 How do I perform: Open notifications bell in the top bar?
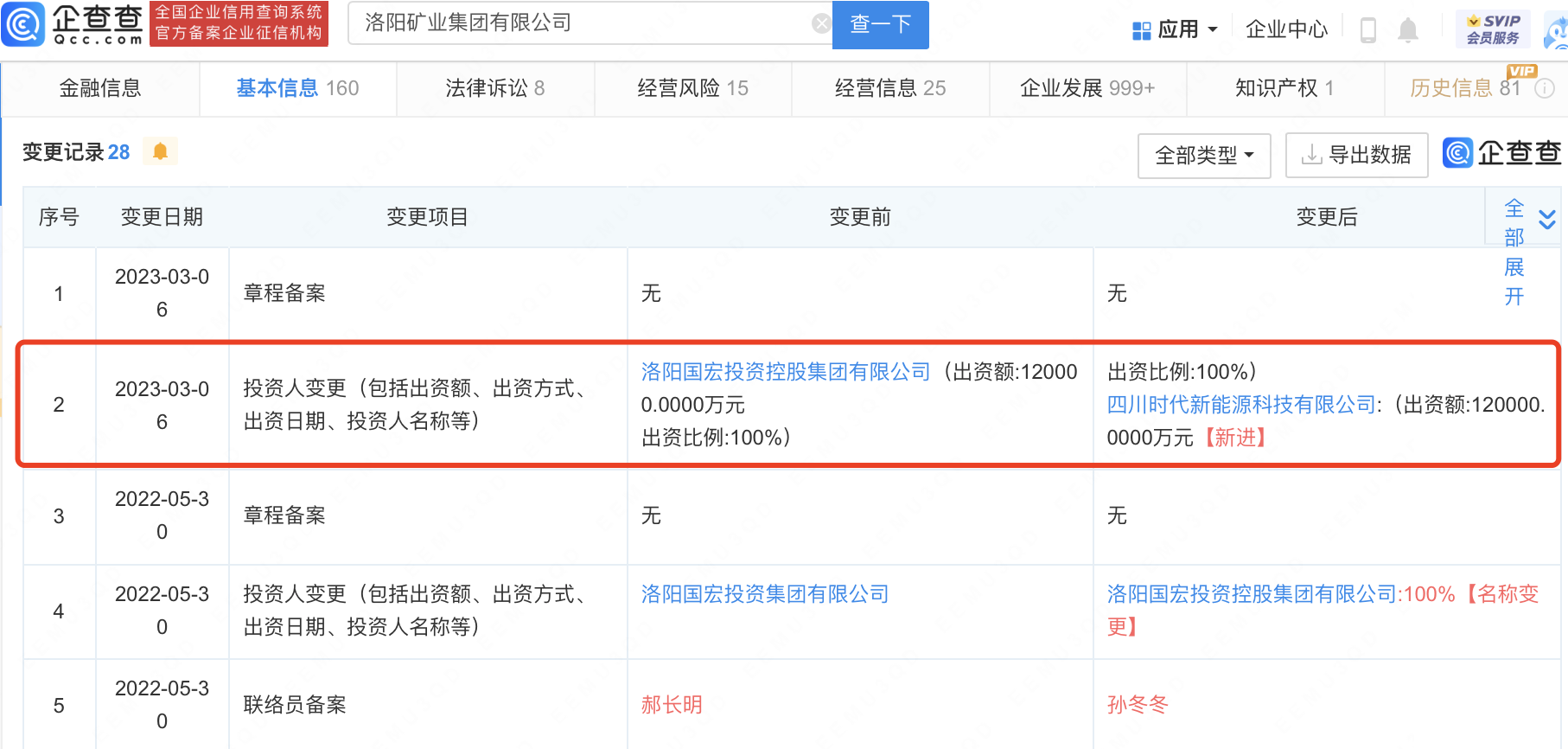1408,30
